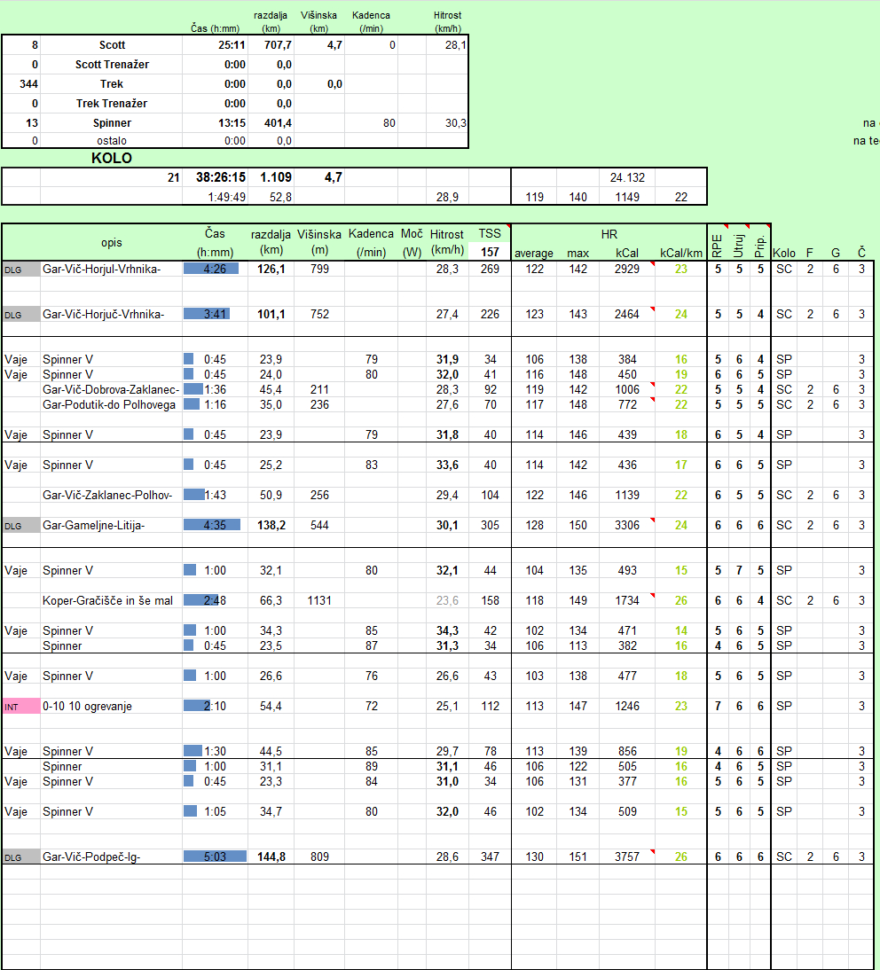Click the comment marker on 3757 kCal cell

tap(650, 849)
